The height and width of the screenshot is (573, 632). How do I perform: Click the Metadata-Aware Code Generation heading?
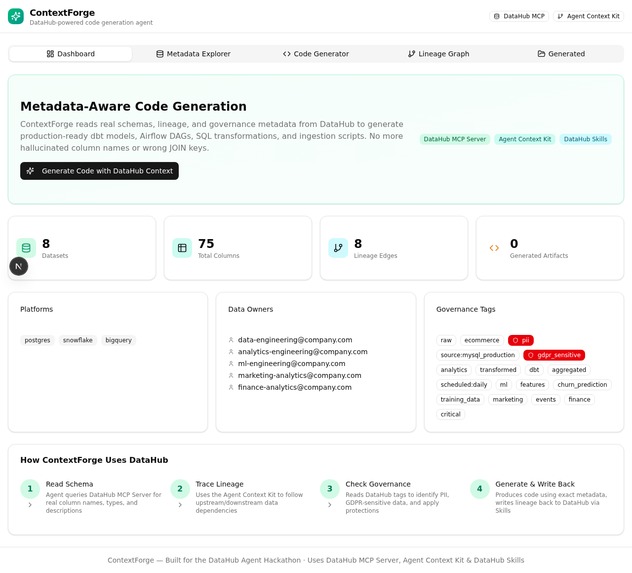(133, 106)
